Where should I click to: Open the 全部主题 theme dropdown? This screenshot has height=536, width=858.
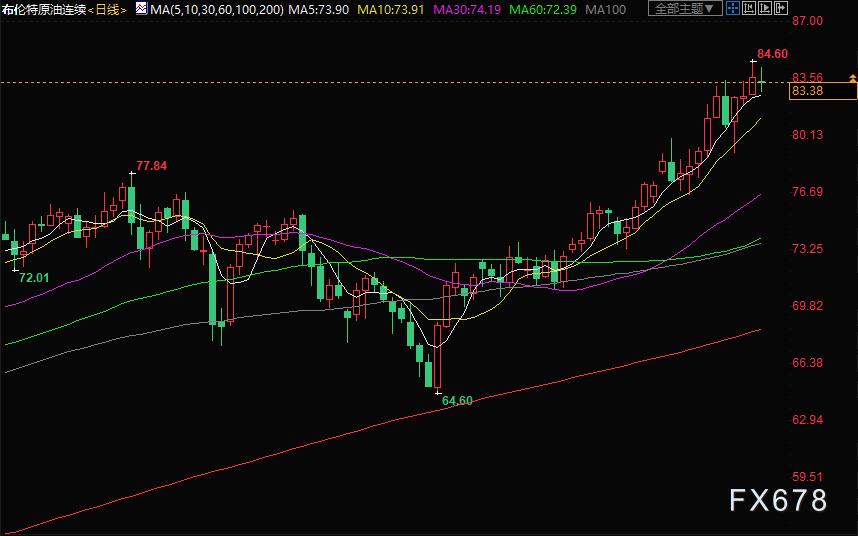(x=685, y=8)
